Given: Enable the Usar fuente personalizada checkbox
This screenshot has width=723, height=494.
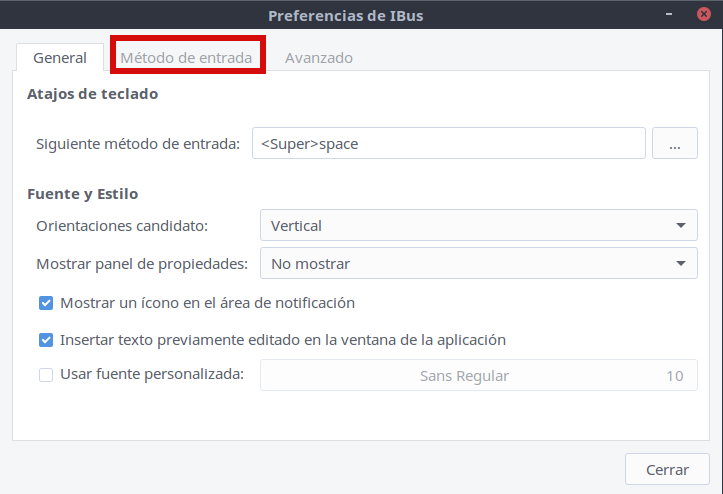Looking at the screenshot, I should [x=46, y=376].
